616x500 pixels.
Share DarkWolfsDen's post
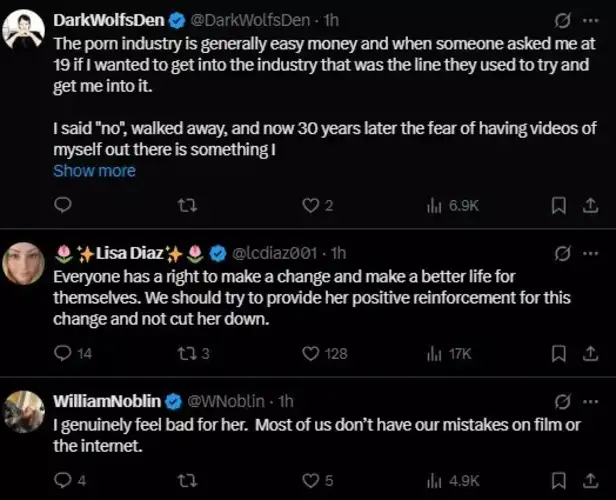pos(589,205)
